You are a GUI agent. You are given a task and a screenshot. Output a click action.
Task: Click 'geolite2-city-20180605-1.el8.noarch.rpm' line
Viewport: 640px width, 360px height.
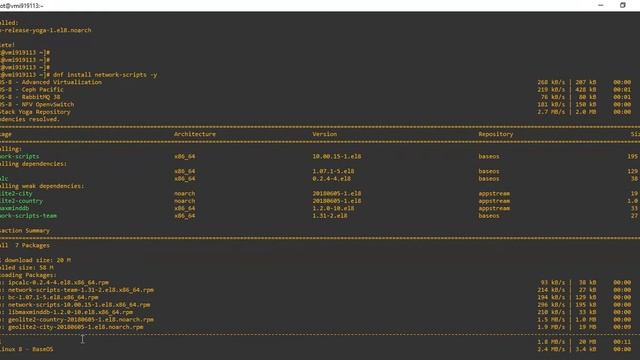76,327
